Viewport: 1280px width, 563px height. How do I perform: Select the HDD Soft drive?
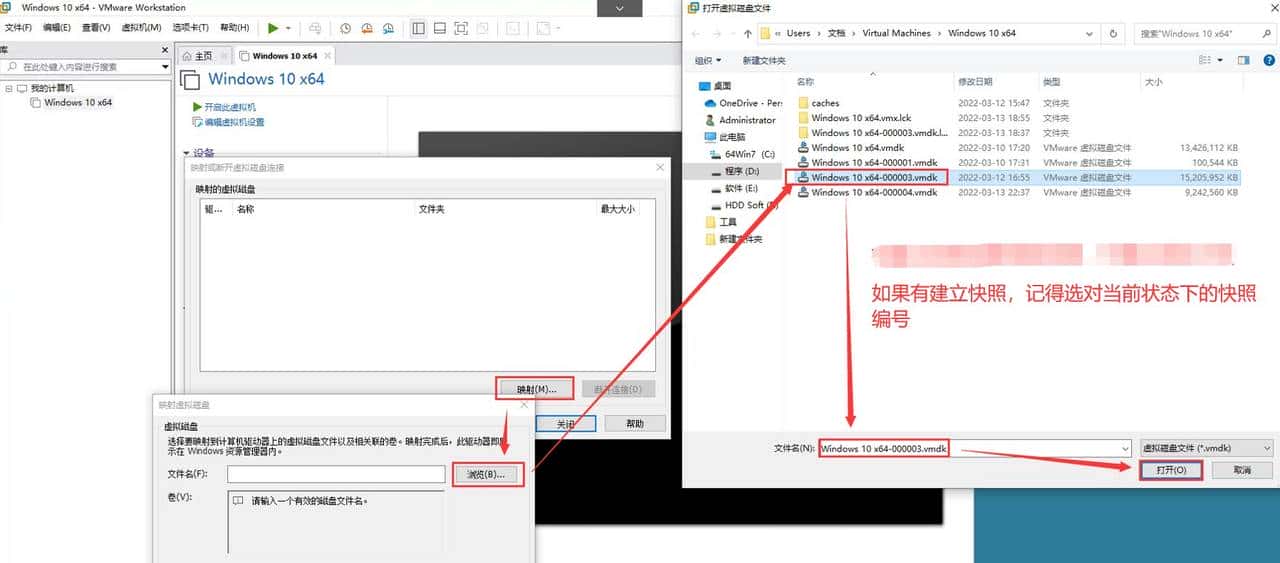(x=745, y=205)
